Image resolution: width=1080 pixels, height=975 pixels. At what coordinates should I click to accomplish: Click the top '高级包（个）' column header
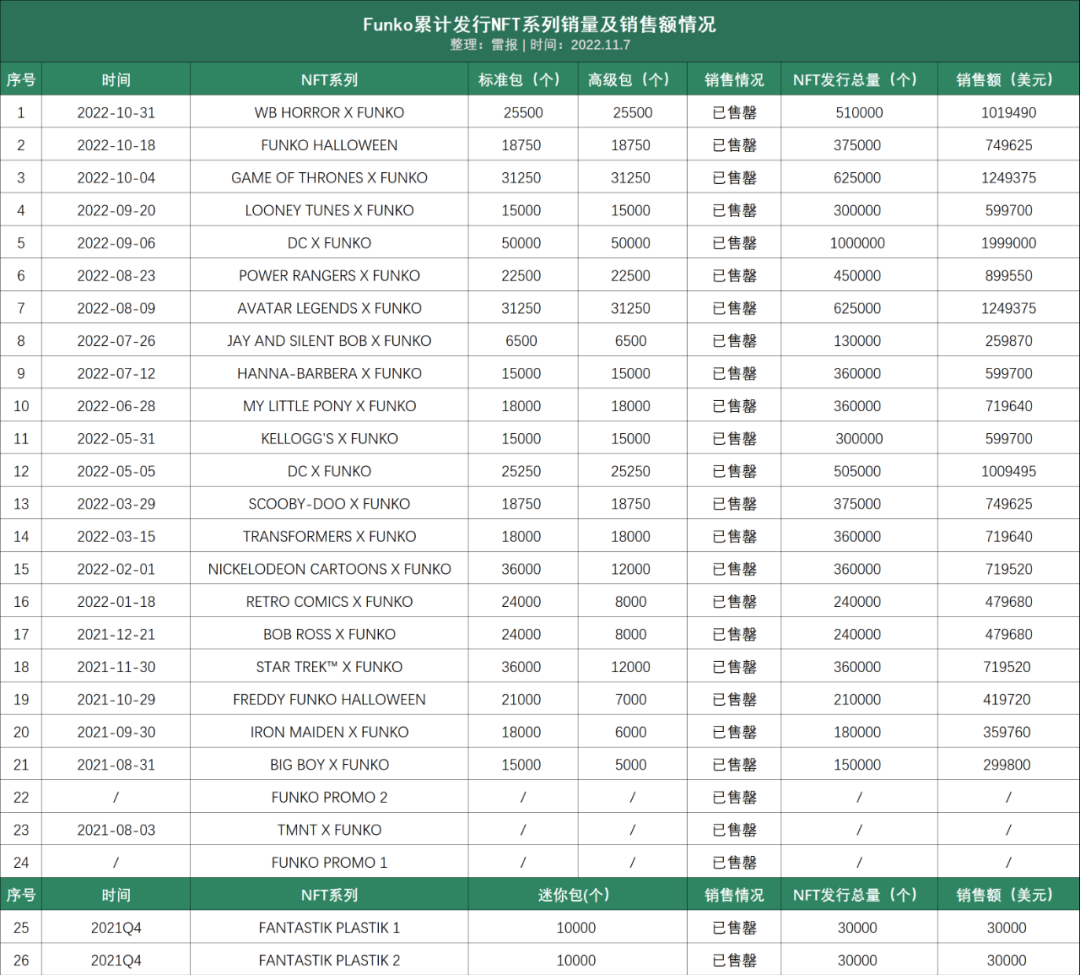[632, 80]
